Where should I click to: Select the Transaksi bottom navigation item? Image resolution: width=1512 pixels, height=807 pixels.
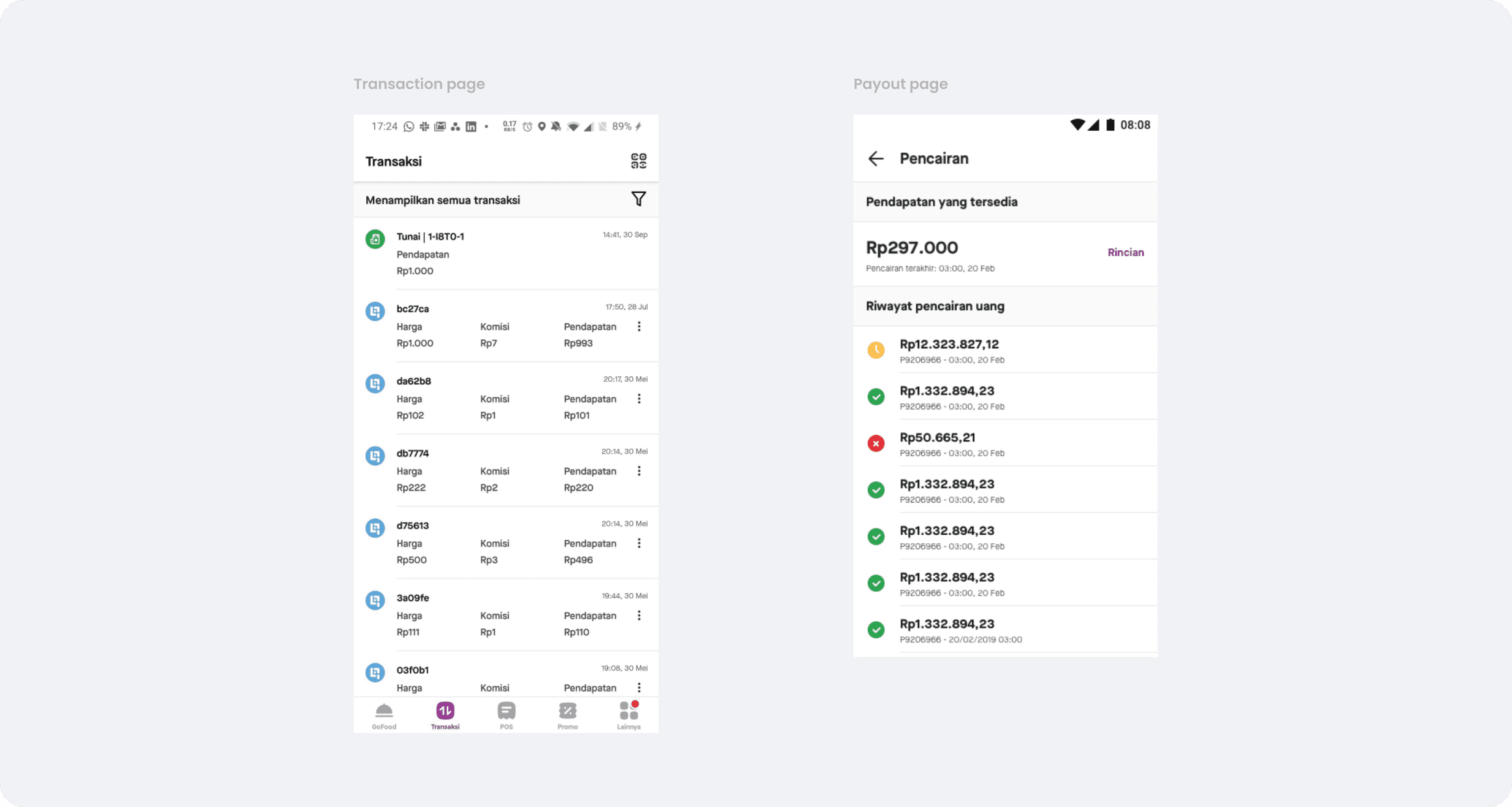point(445,716)
